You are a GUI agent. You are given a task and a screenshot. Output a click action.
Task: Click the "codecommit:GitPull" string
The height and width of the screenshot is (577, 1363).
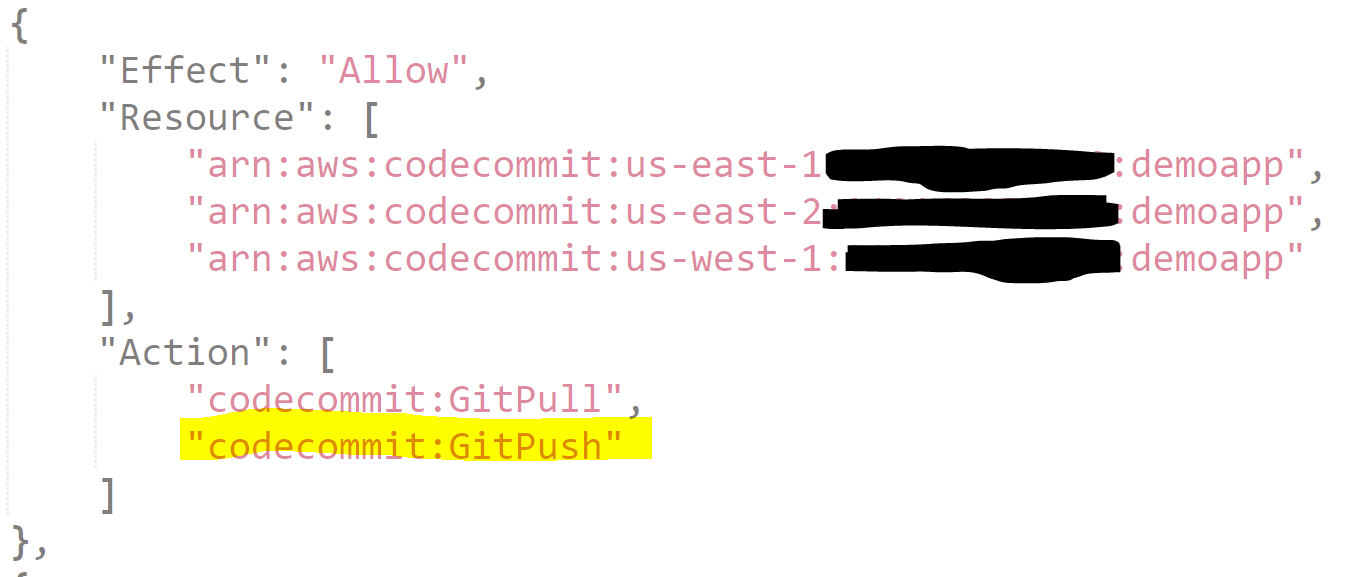click(406, 400)
